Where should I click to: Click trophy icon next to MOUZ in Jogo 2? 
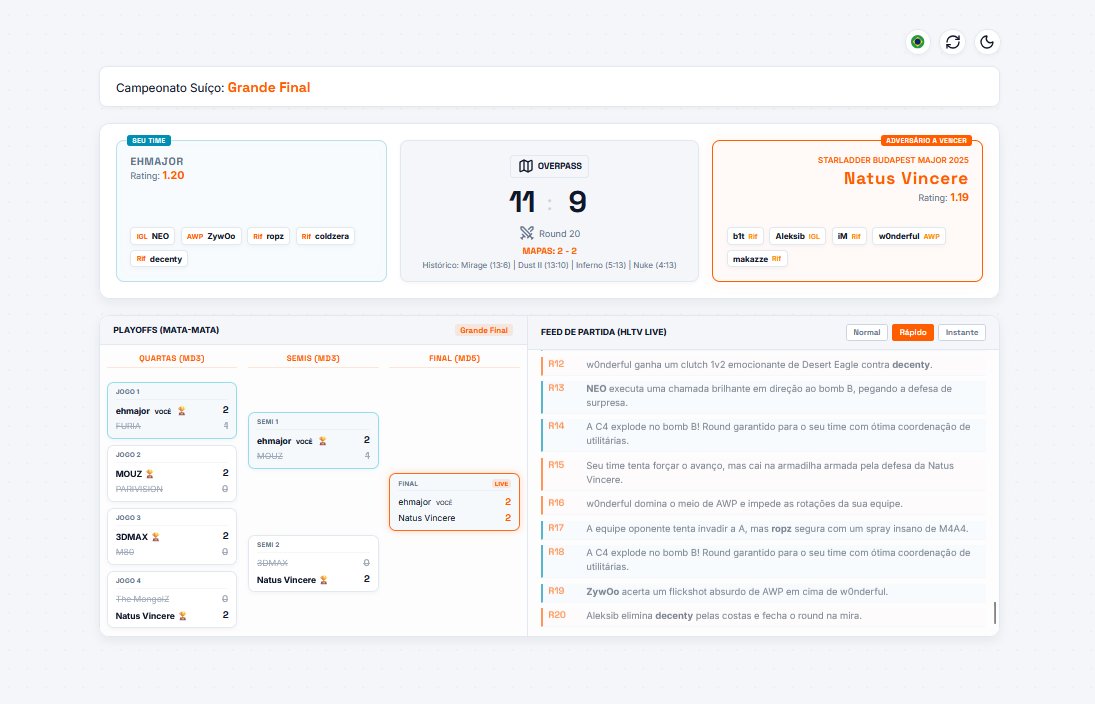(149, 474)
